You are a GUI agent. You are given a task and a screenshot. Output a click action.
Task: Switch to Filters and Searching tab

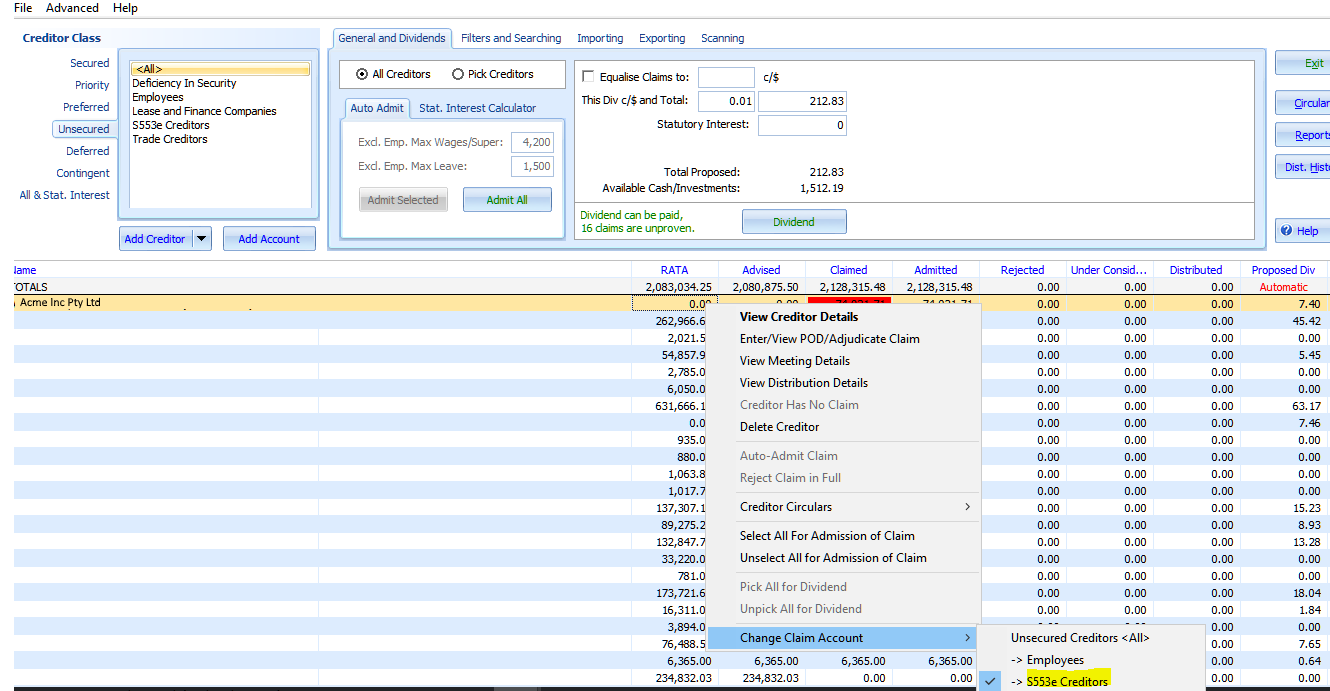tap(511, 38)
